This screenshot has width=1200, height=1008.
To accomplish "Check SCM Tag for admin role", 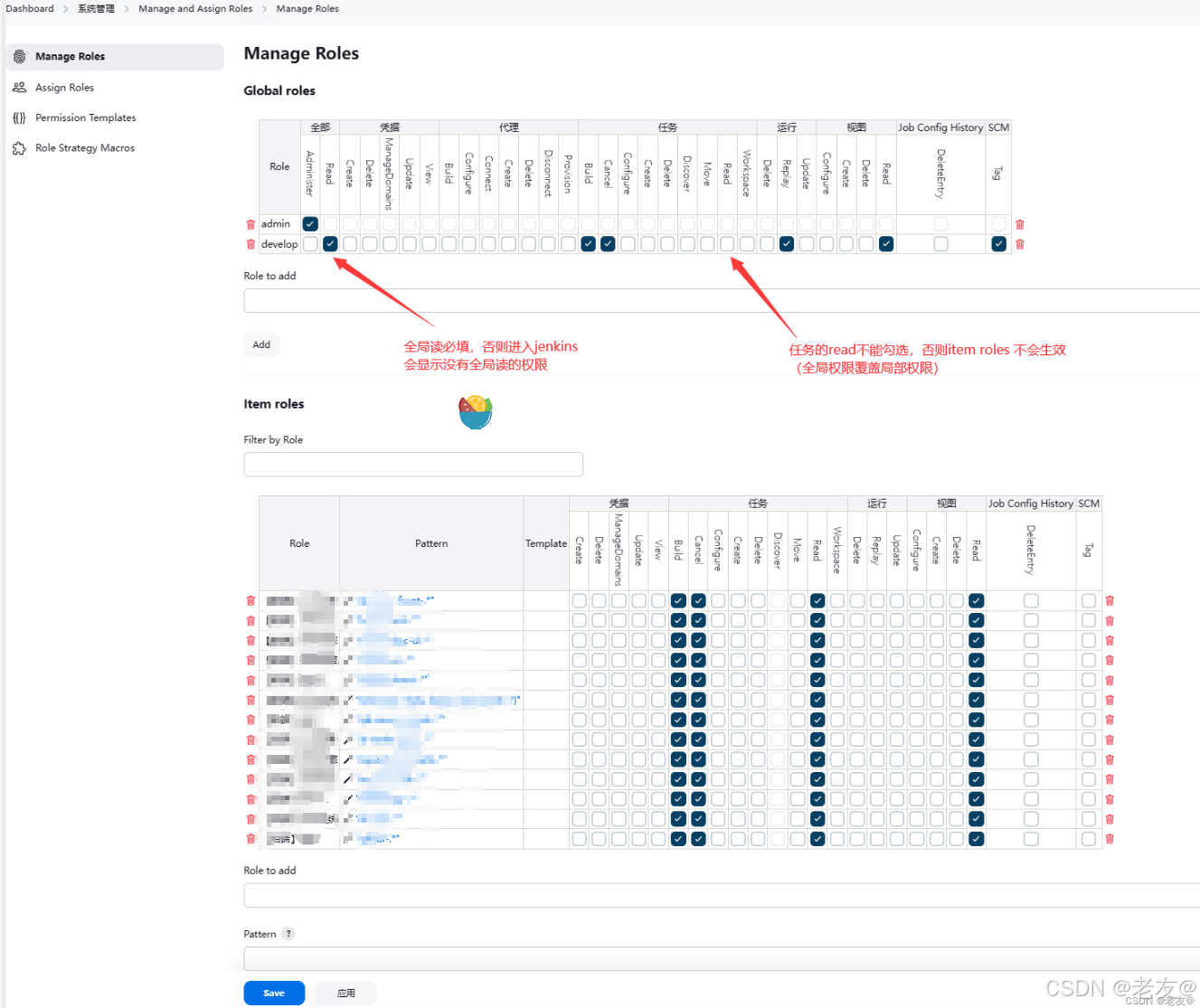I will 998,224.
